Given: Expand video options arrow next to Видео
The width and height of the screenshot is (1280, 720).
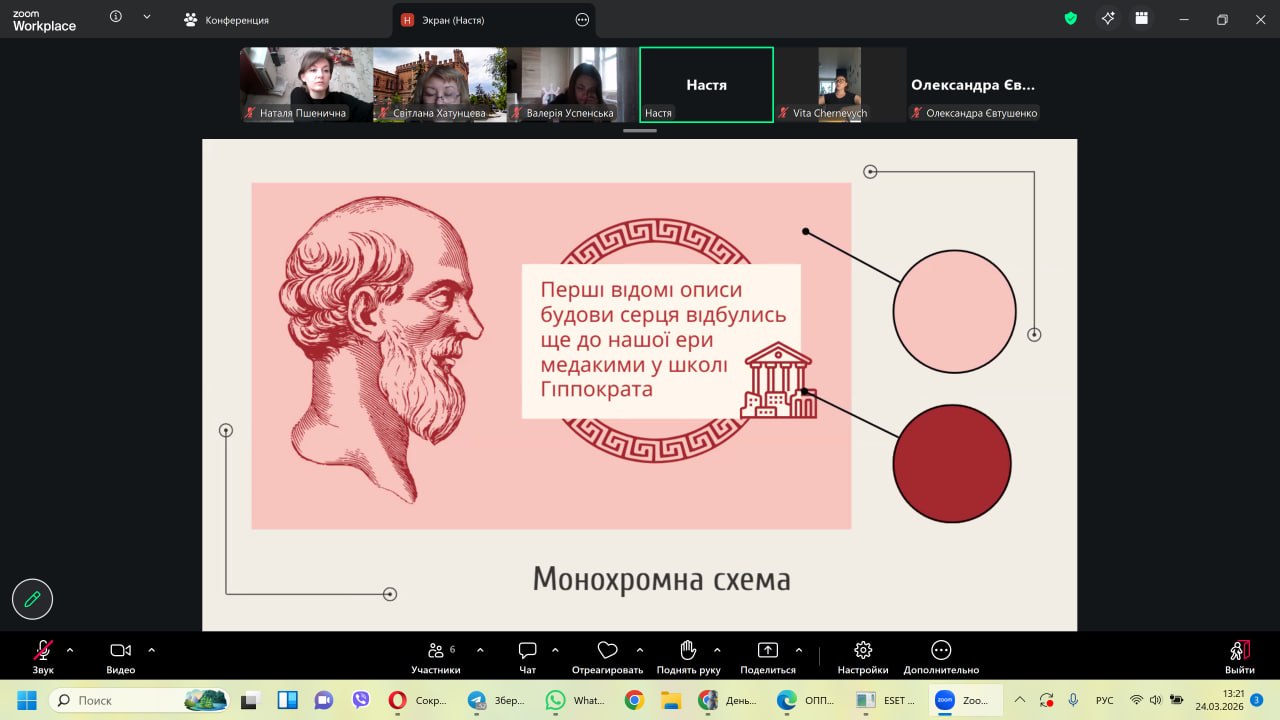Looking at the screenshot, I should pyautogui.click(x=152, y=649).
